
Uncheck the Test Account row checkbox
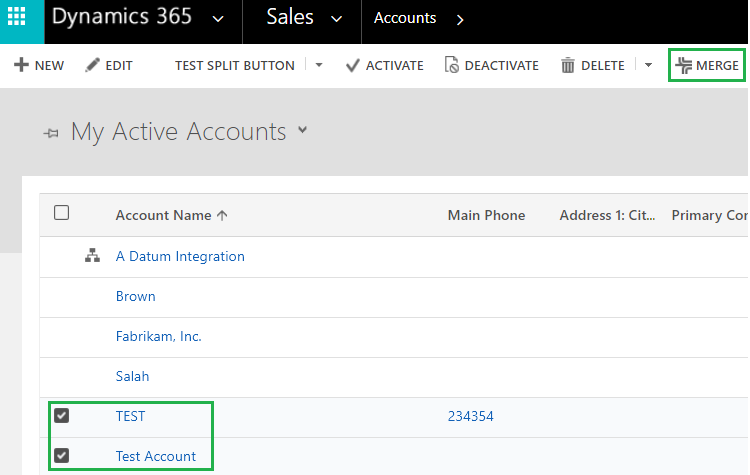(62, 455)
